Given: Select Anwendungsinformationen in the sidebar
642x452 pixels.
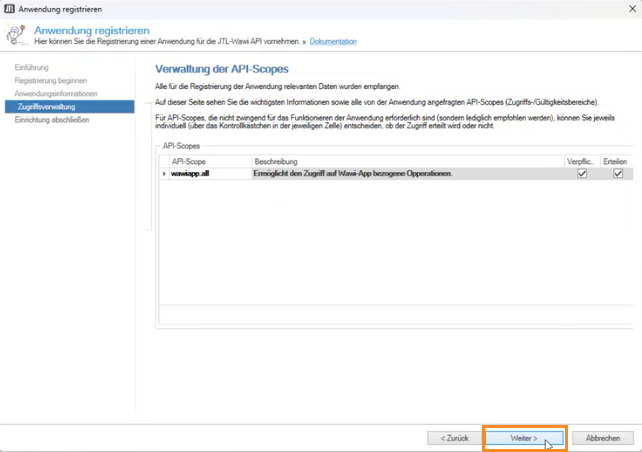Looking at the screenshot, I should click(x=56, y=93).
